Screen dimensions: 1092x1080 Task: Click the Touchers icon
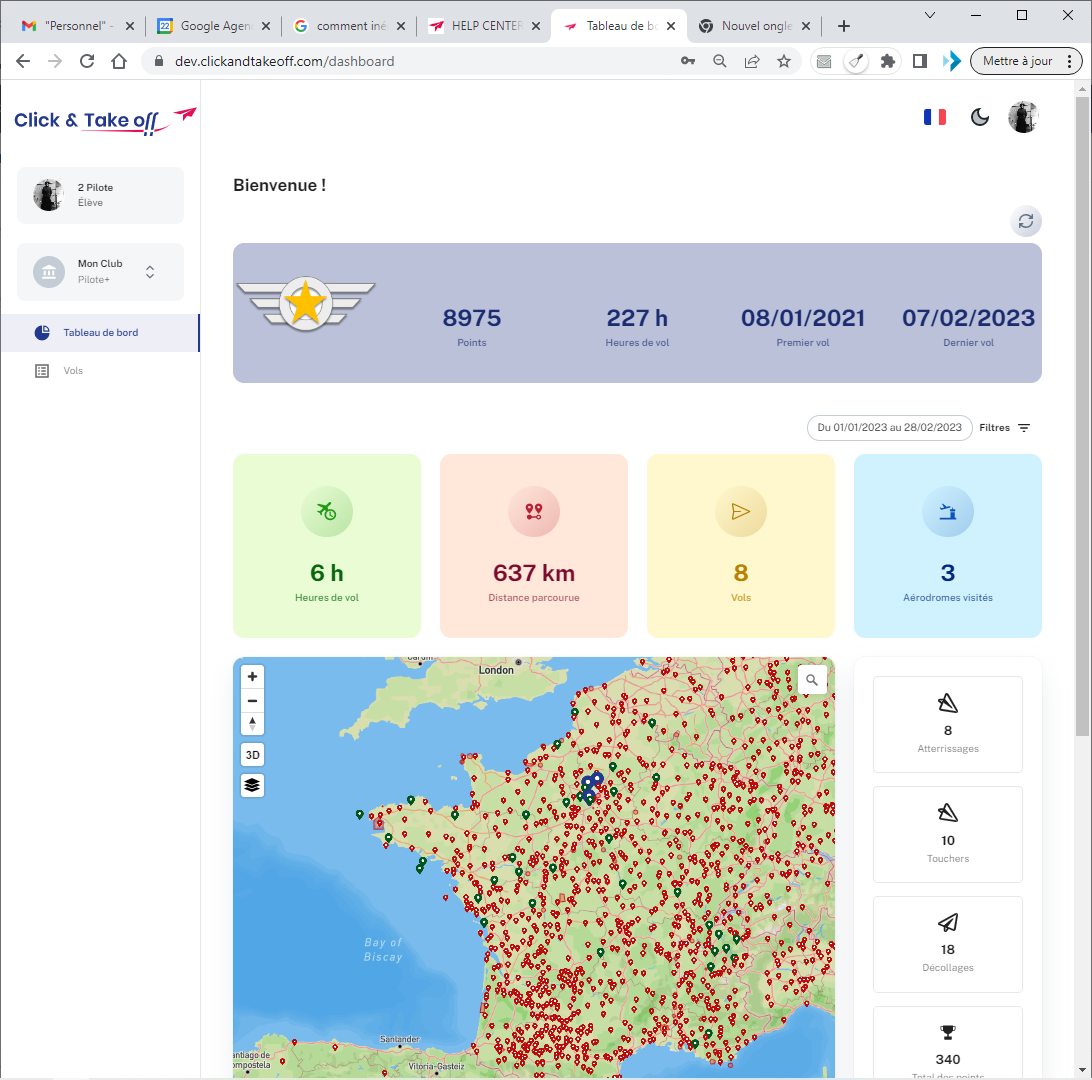pos(948,813)
